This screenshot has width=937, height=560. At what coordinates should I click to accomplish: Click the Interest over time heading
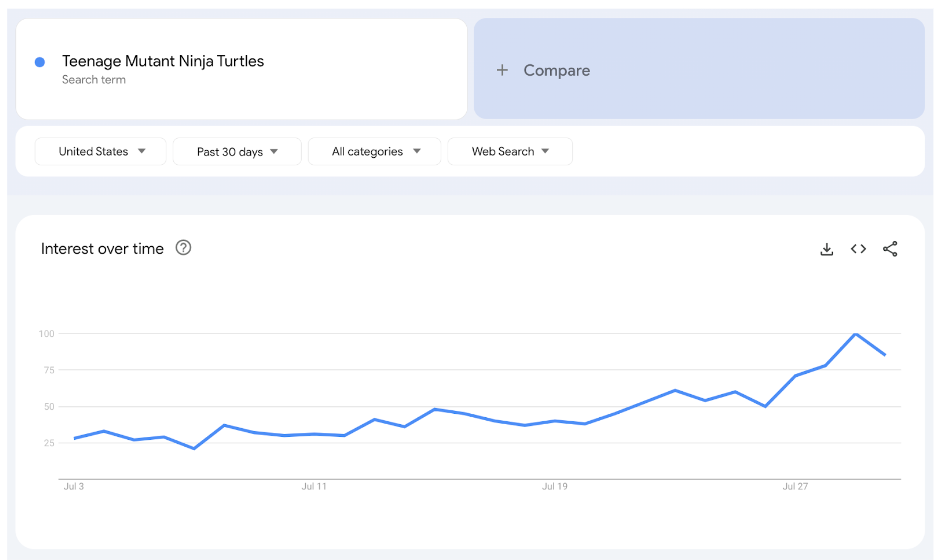102,249
